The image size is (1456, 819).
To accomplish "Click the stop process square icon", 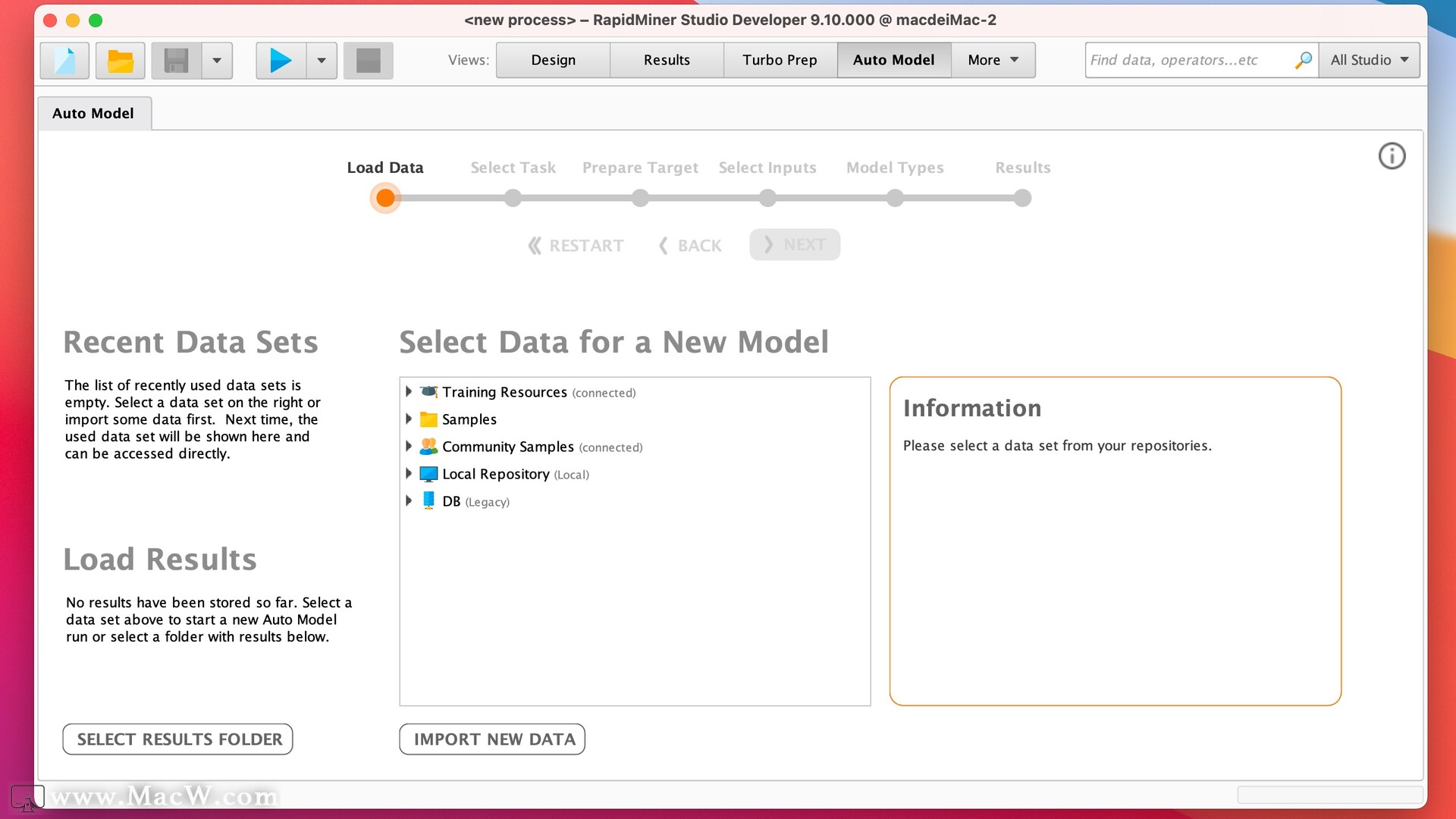I will pyautogui.click(x=368, y=61).
